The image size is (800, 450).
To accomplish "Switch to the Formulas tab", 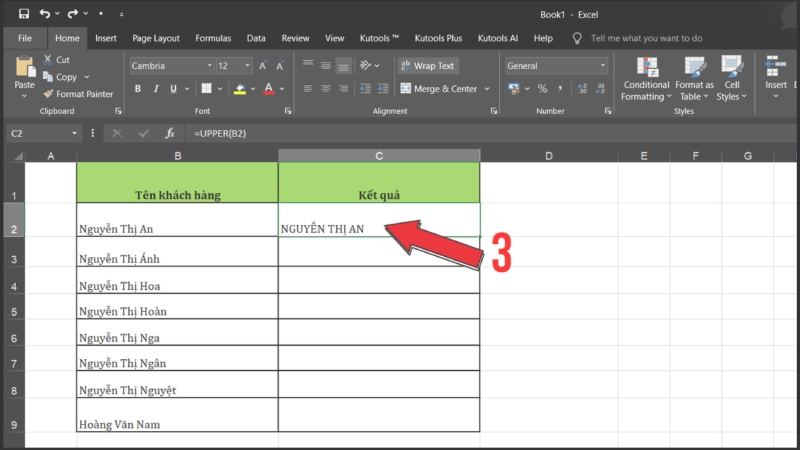I will tap(213, 38).
